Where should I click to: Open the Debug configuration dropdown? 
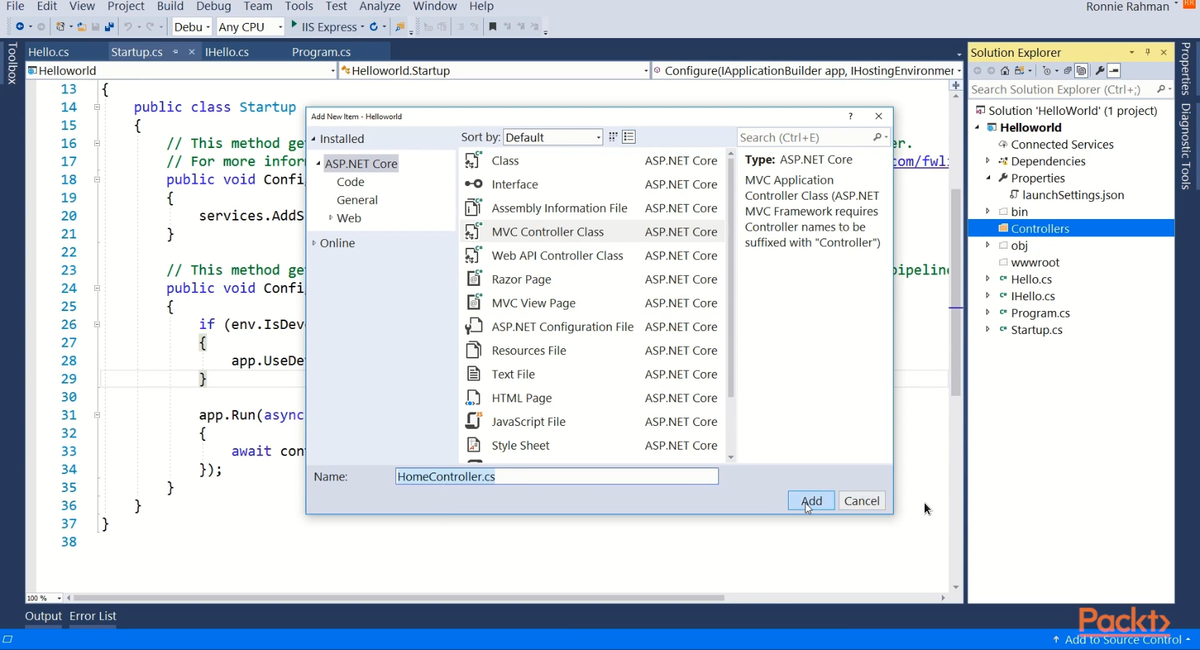(x=192, y=27)
